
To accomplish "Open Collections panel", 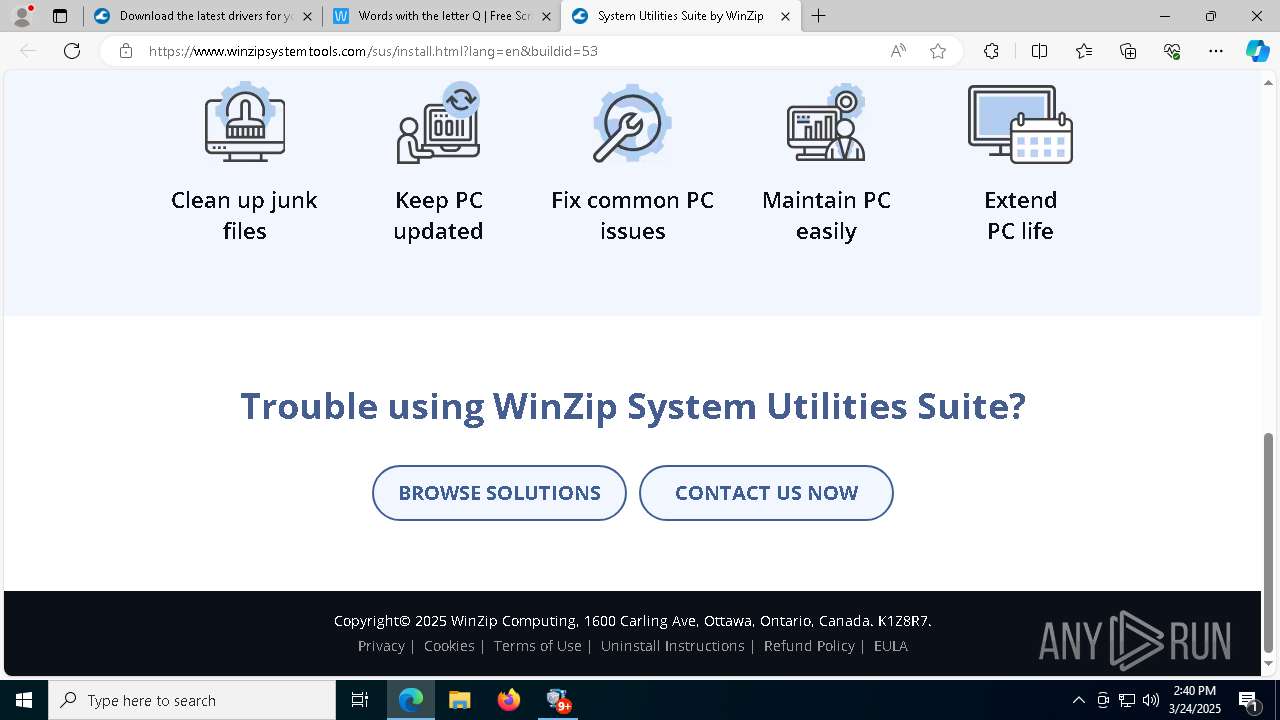I will (1128, 51).
